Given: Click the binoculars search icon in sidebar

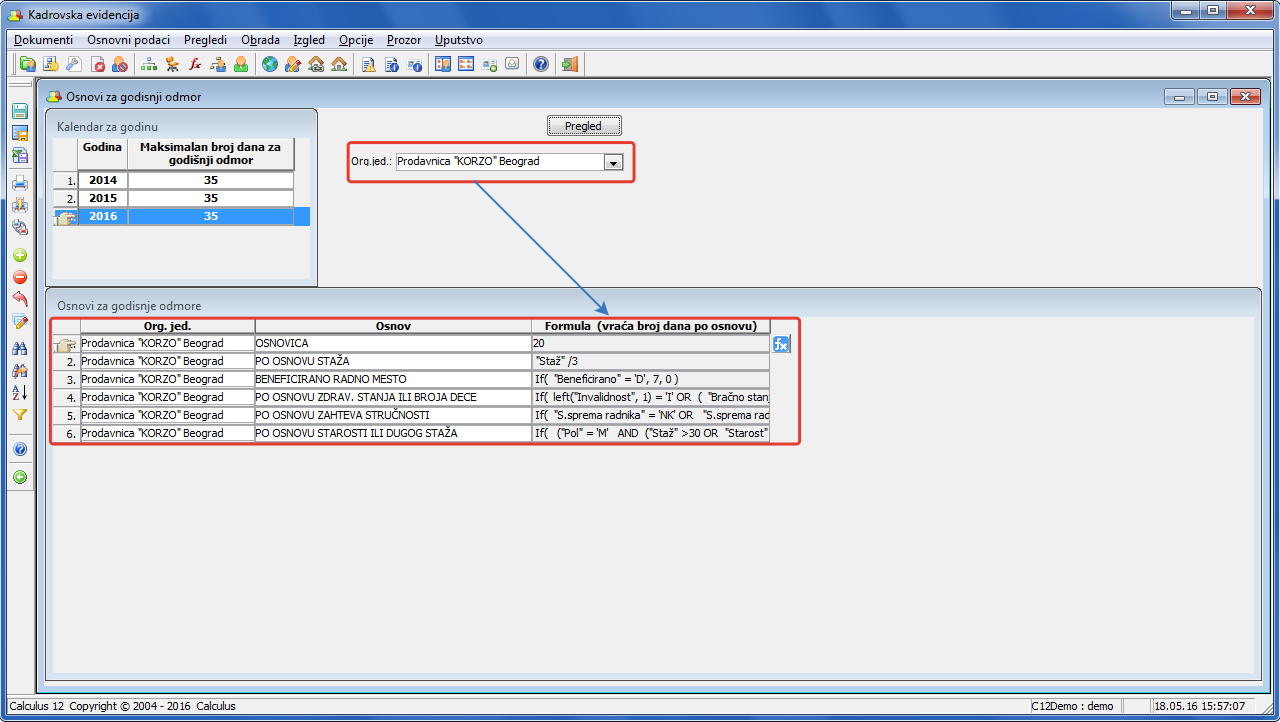Looking at the screenshot, I should [x=20, y=348].
